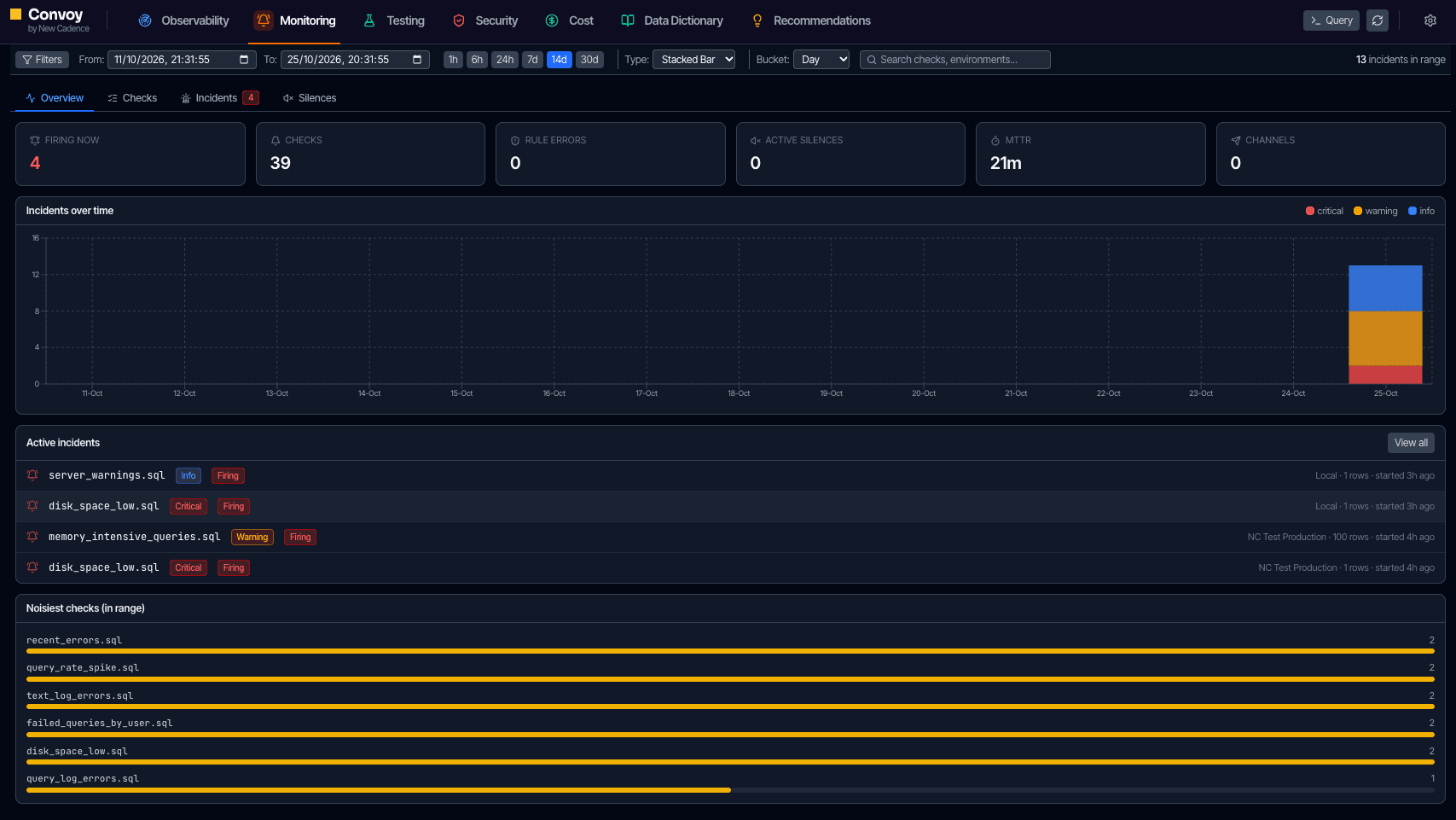Image resolution: width=1456 pixels, height=820 pixels.
Task: Click the To date-time field
Action: pyautogui.click(x=355, y=60)
